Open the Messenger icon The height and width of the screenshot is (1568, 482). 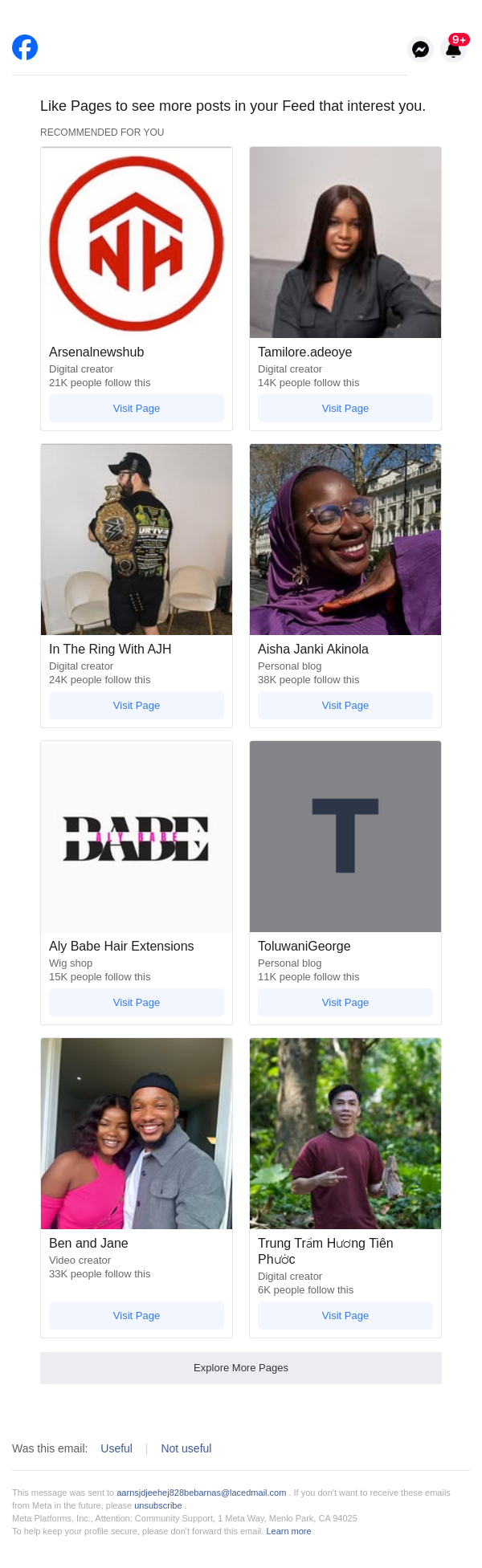pos(420,50)
